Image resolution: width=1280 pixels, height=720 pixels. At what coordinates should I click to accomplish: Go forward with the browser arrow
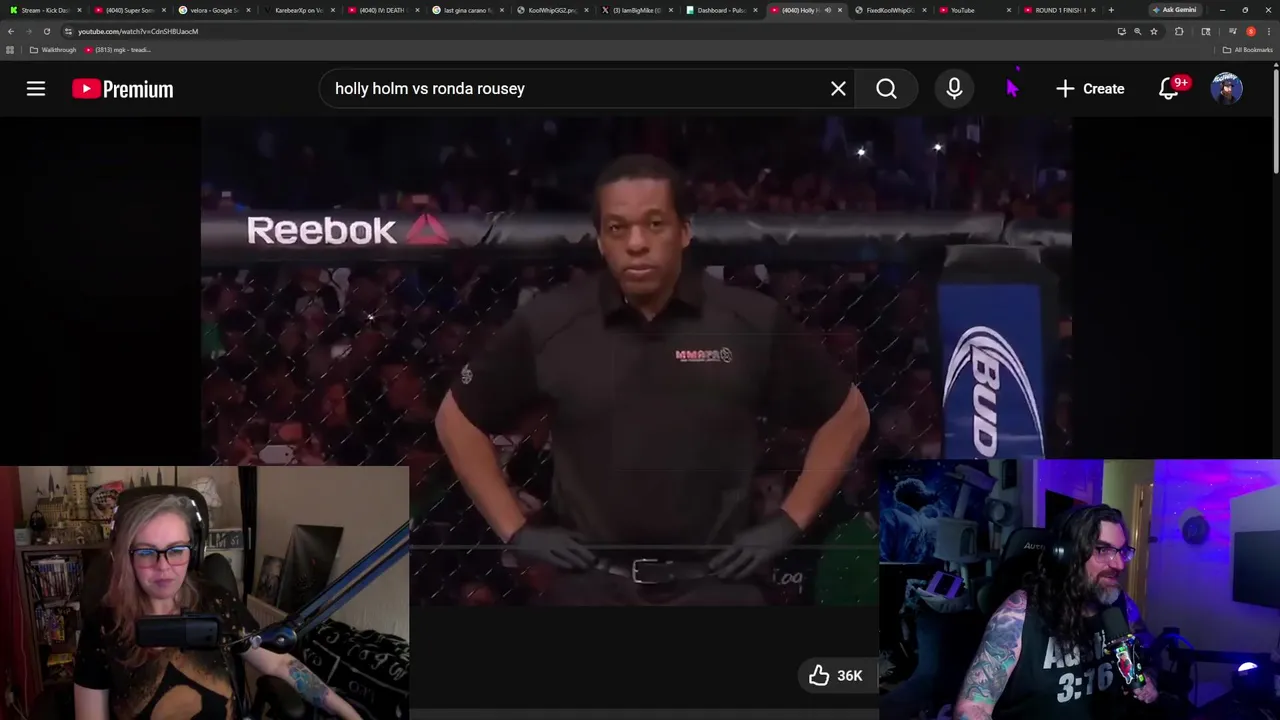28,31
